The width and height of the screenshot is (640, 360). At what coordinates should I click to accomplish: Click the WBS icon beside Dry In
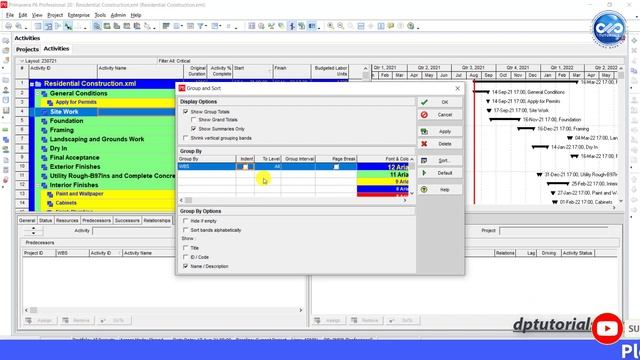coord(44,149)
